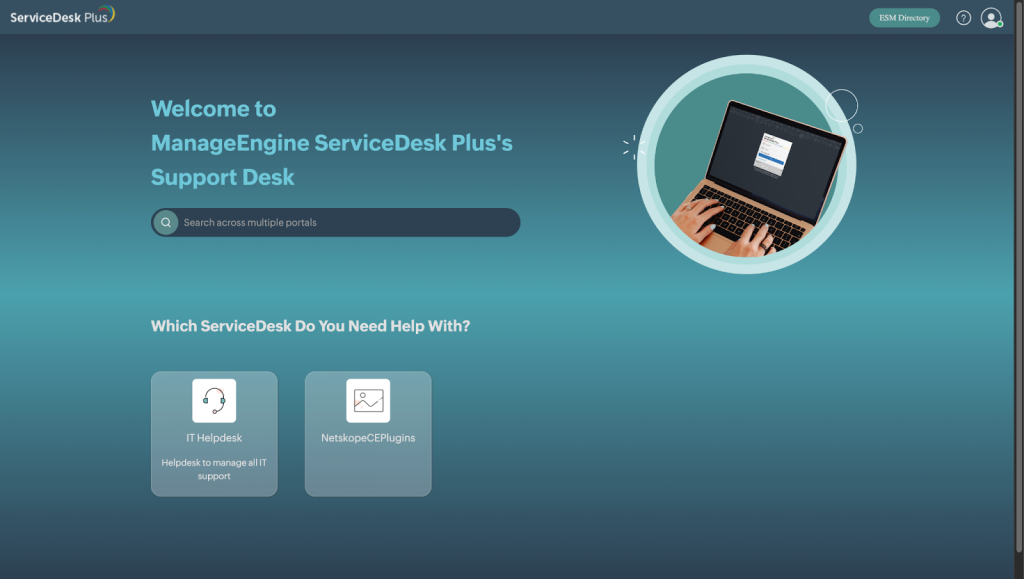Click the search magnifier icon
1024x579 pixels.
point(166,223)
